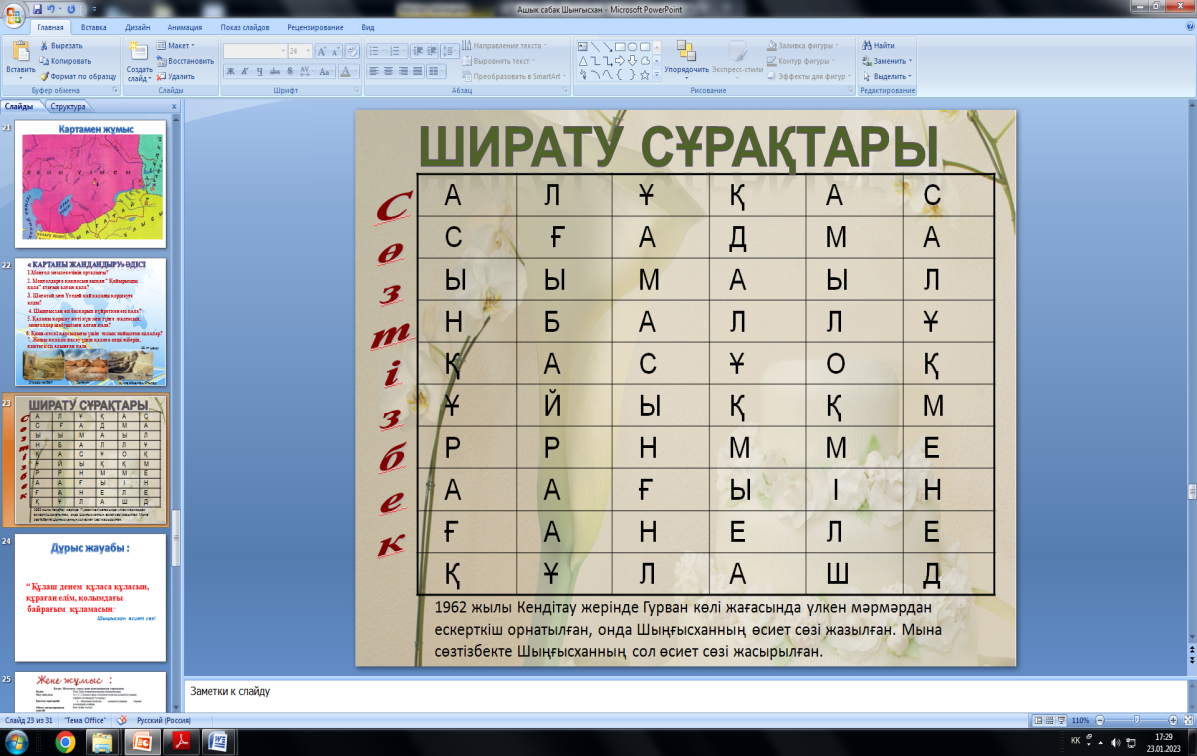Toggle underline (Ч) text formatting
1197x756 pixels.
pos(258,71)
